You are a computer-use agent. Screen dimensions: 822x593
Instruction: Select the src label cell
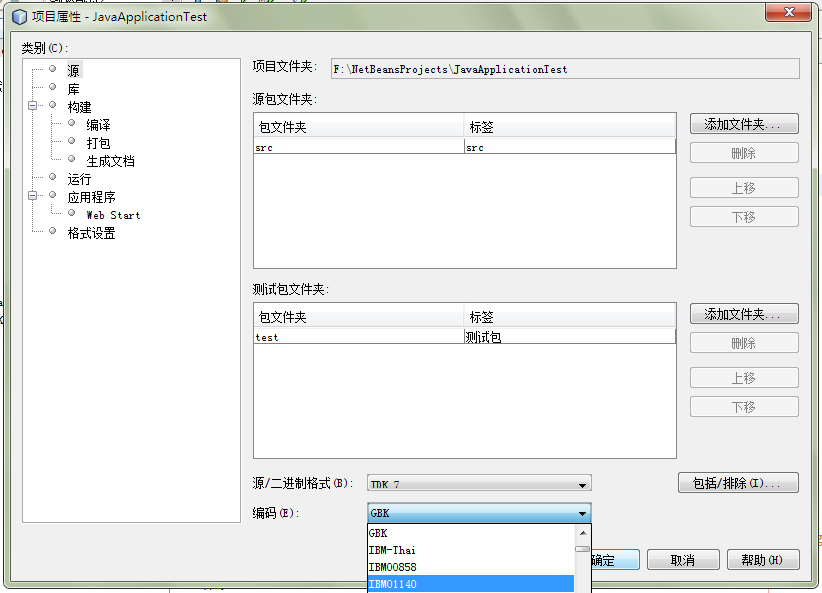click(x=570, y=147)
